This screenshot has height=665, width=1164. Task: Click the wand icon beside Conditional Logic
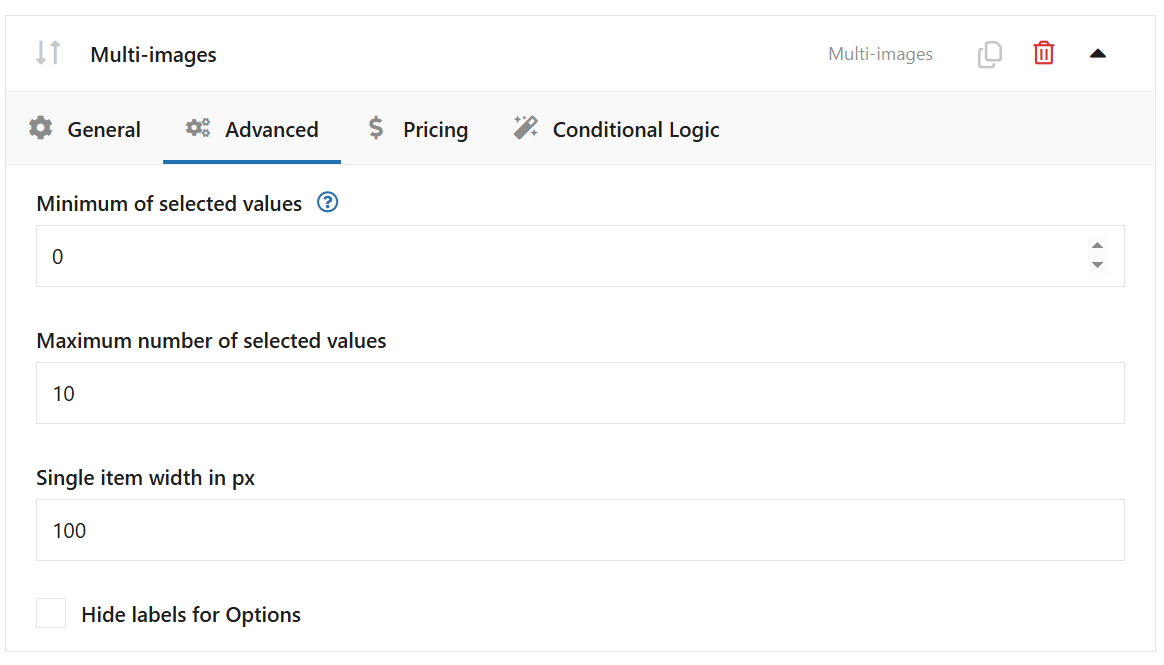coord(525,127)
